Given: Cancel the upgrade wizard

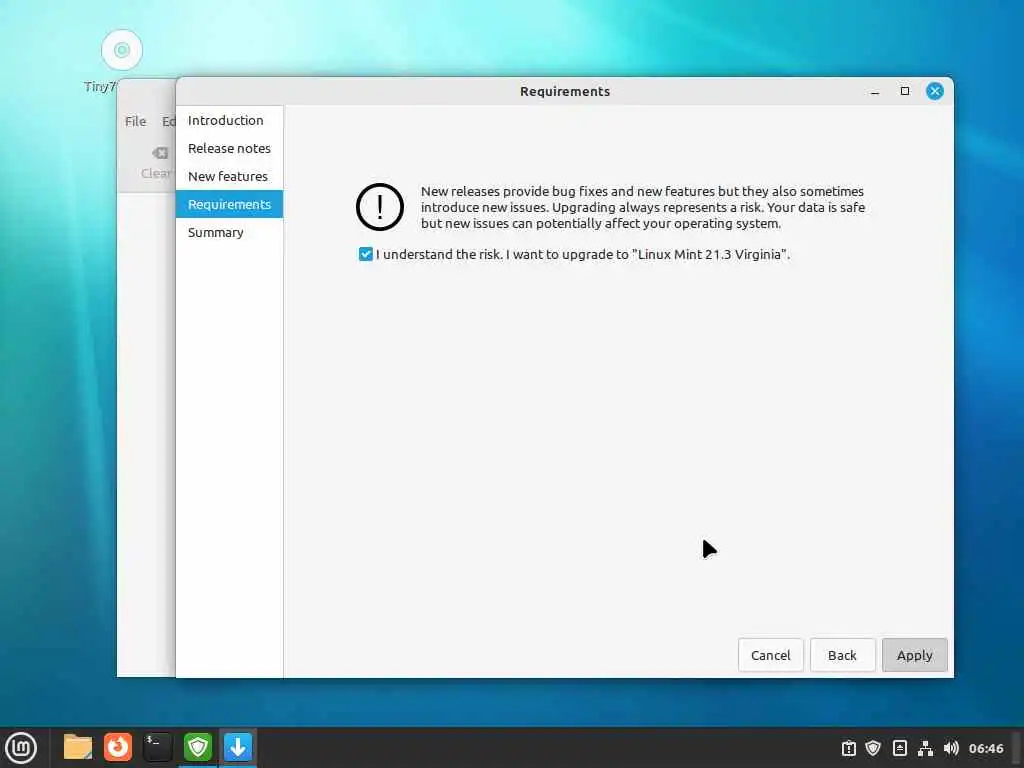Looking at the screenshot, I should click(770, 655).
